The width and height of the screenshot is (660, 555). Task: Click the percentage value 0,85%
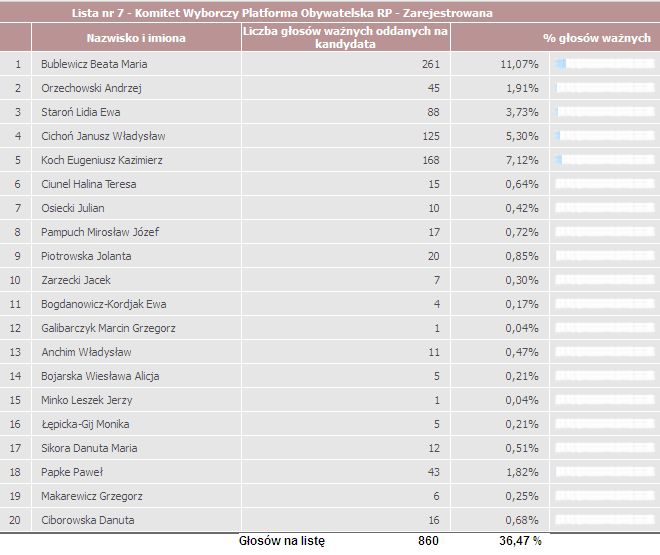click(x=522, y=256)
